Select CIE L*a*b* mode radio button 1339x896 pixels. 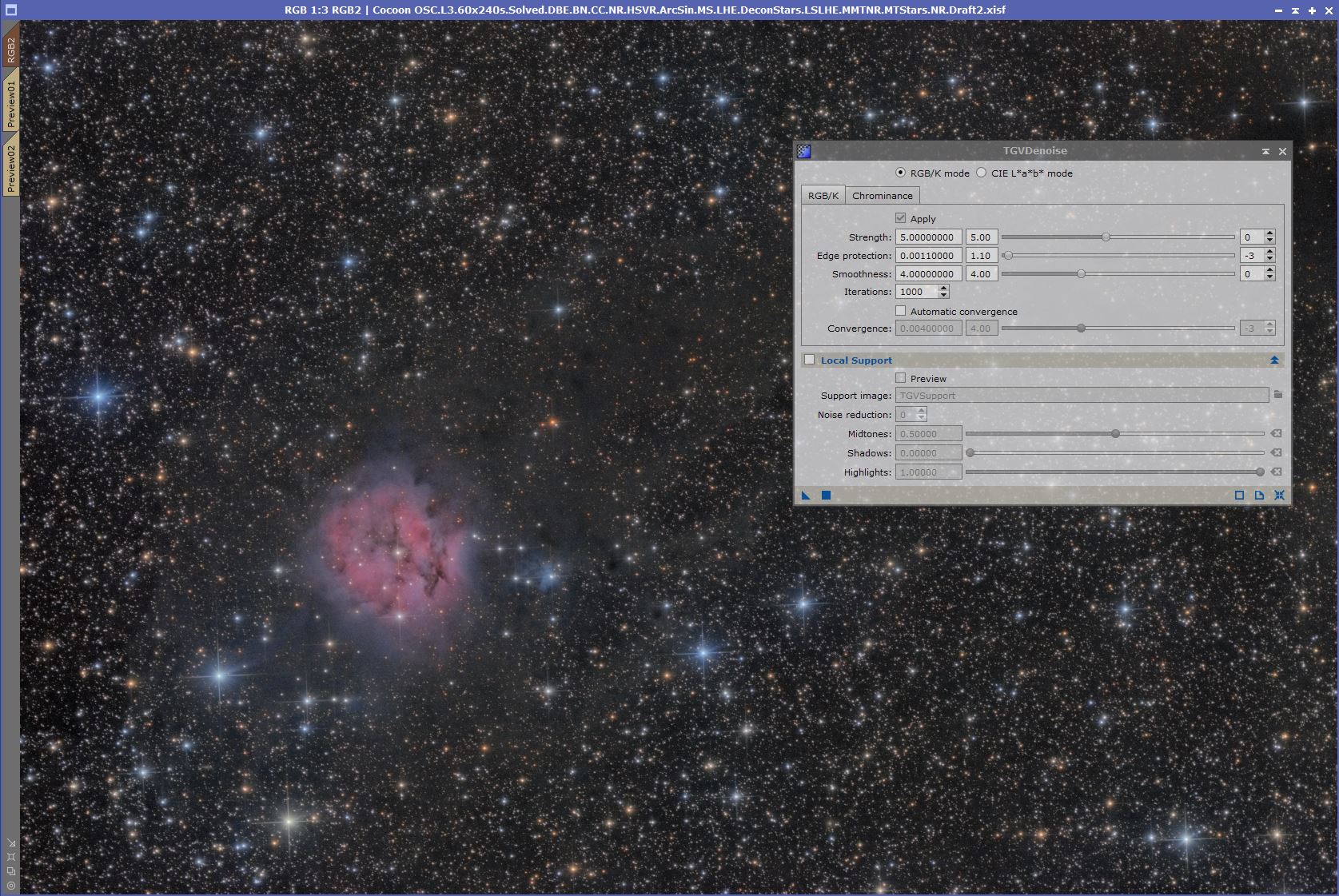tap(982, 173)
